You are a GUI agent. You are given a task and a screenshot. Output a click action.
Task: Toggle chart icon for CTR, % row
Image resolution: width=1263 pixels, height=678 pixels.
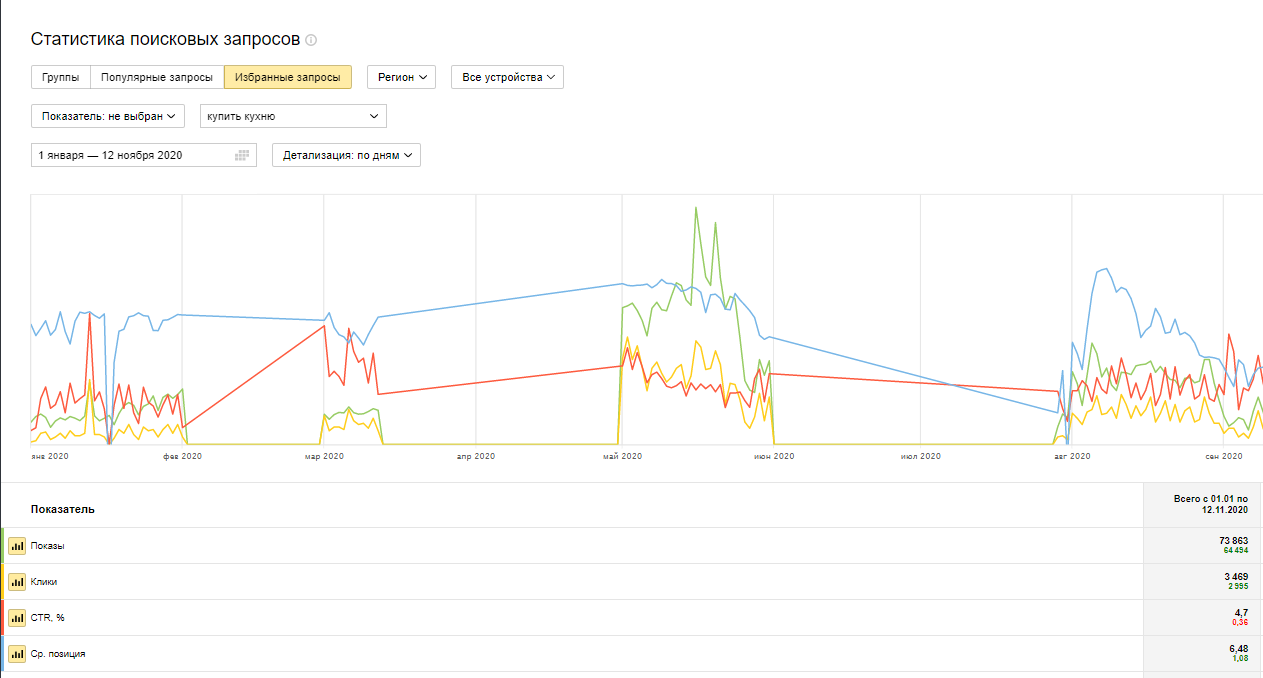click(17, 618)
